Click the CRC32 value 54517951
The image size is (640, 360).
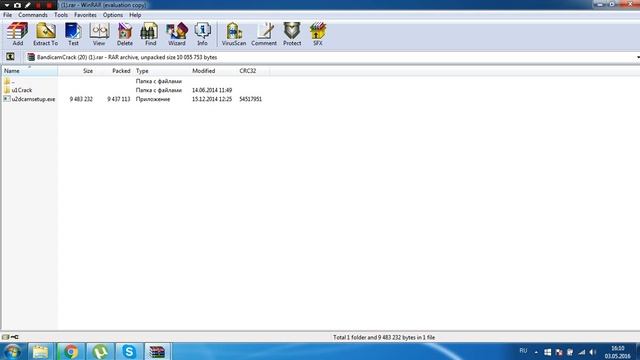(251, 99)
